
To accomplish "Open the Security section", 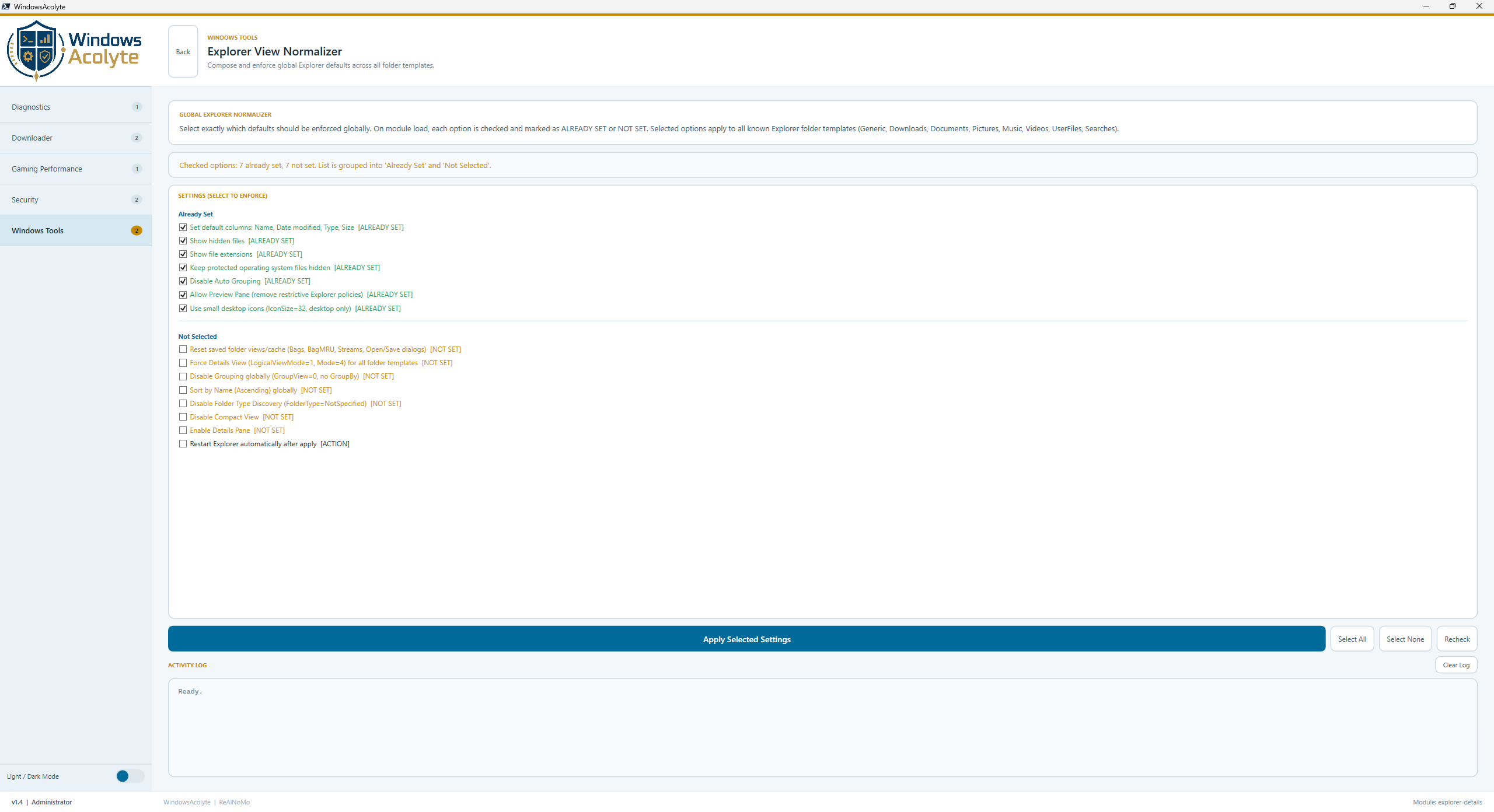I will click(x=76, y=199).
